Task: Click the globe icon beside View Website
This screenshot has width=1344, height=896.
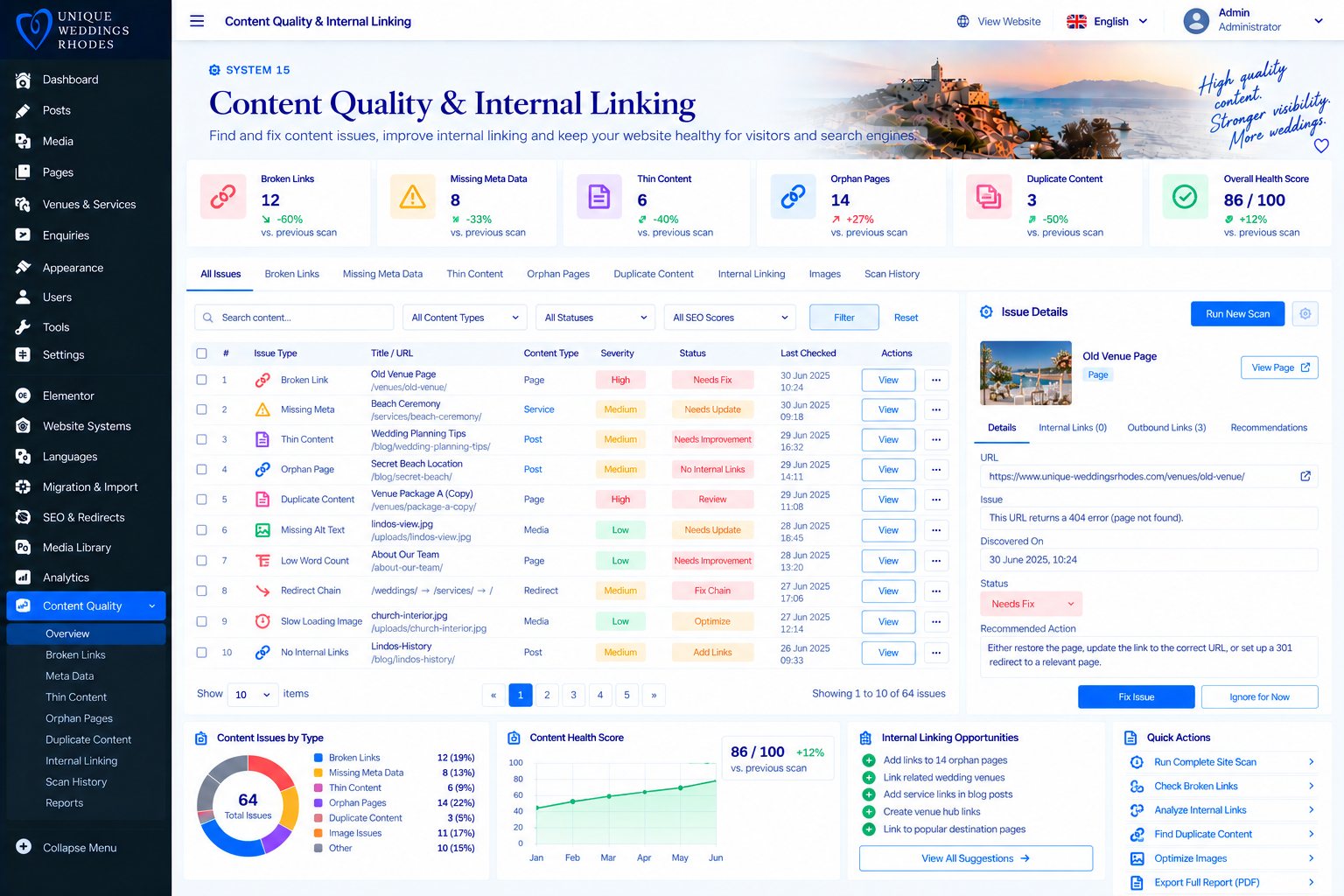Action: click(x=962, y=21)
